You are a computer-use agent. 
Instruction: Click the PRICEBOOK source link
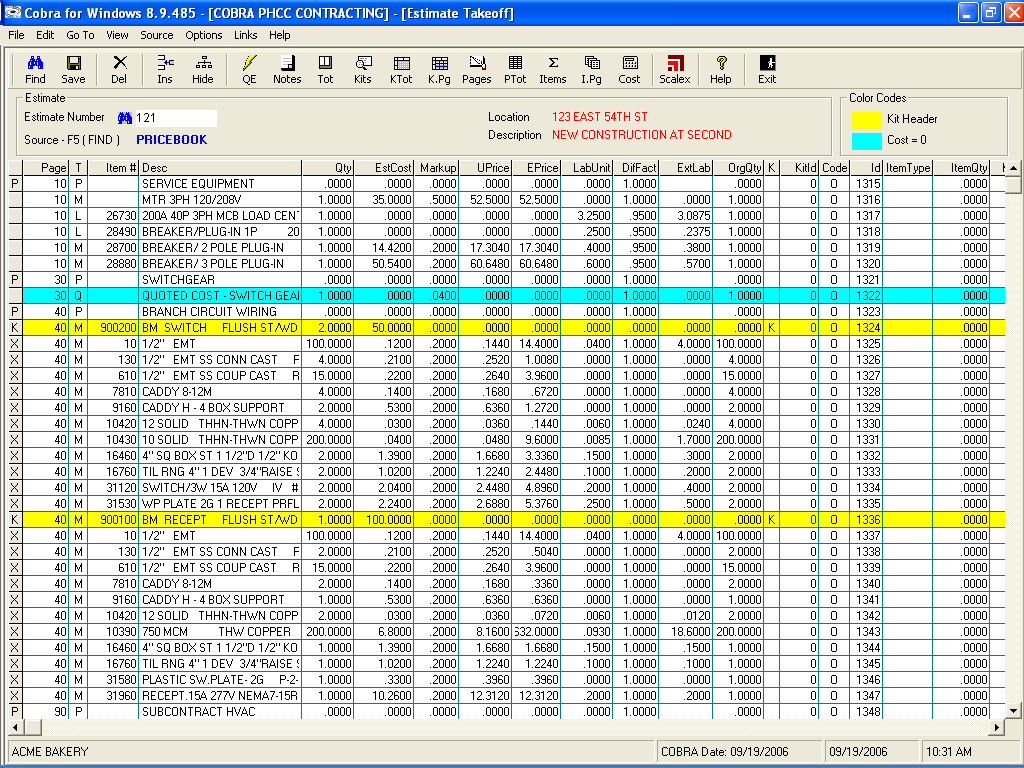click(171, 140)
